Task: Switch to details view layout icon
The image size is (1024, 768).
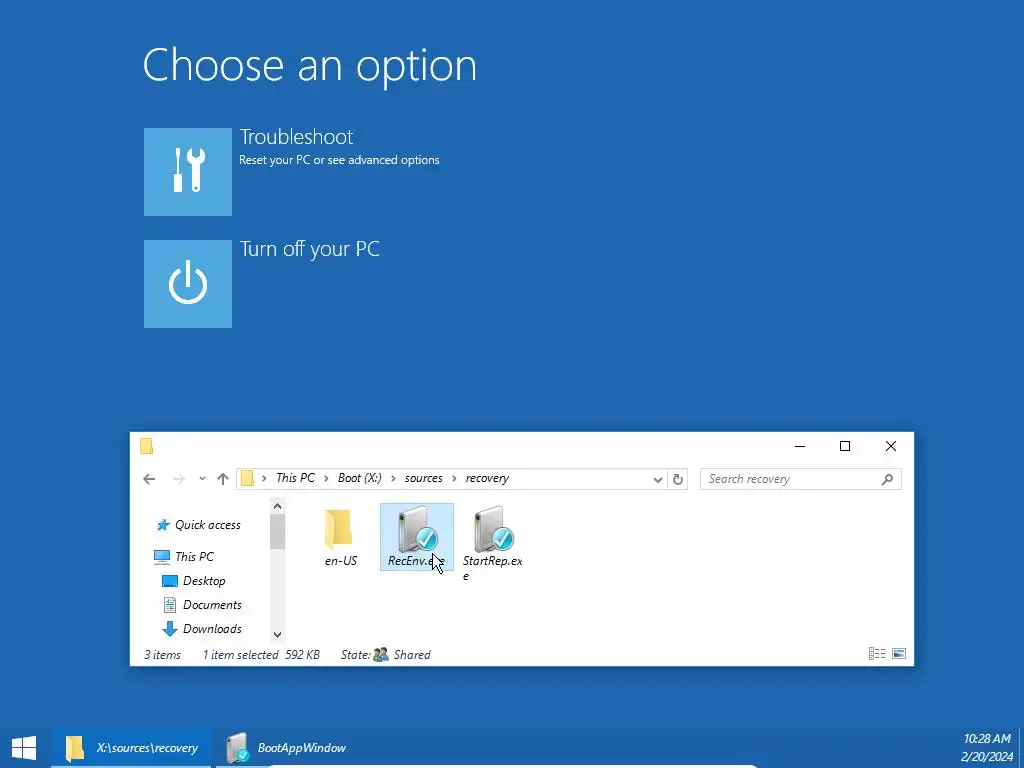Action: click(x=877, y=654)
